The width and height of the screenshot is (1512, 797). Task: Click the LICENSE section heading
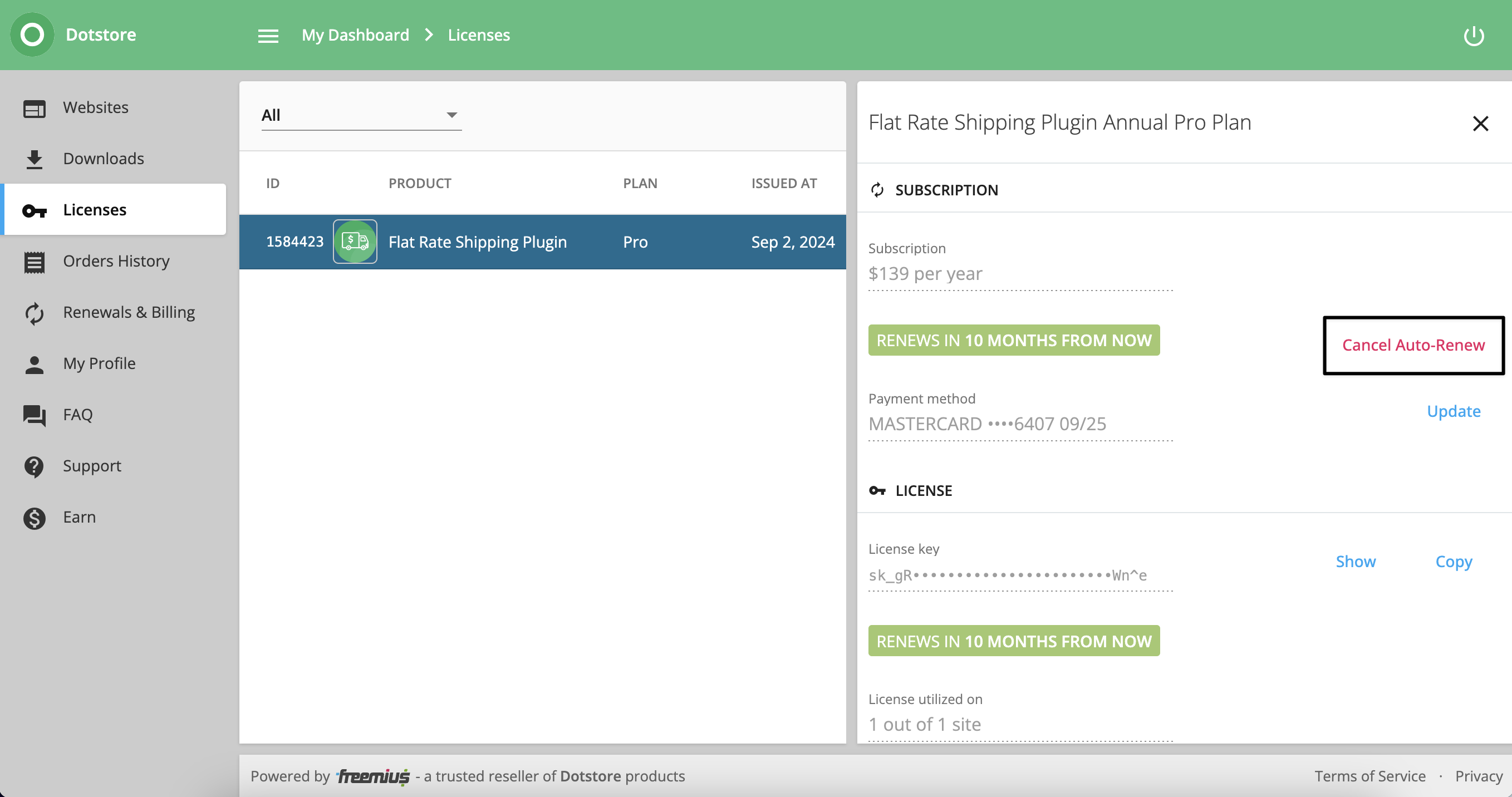coord(923,490)
